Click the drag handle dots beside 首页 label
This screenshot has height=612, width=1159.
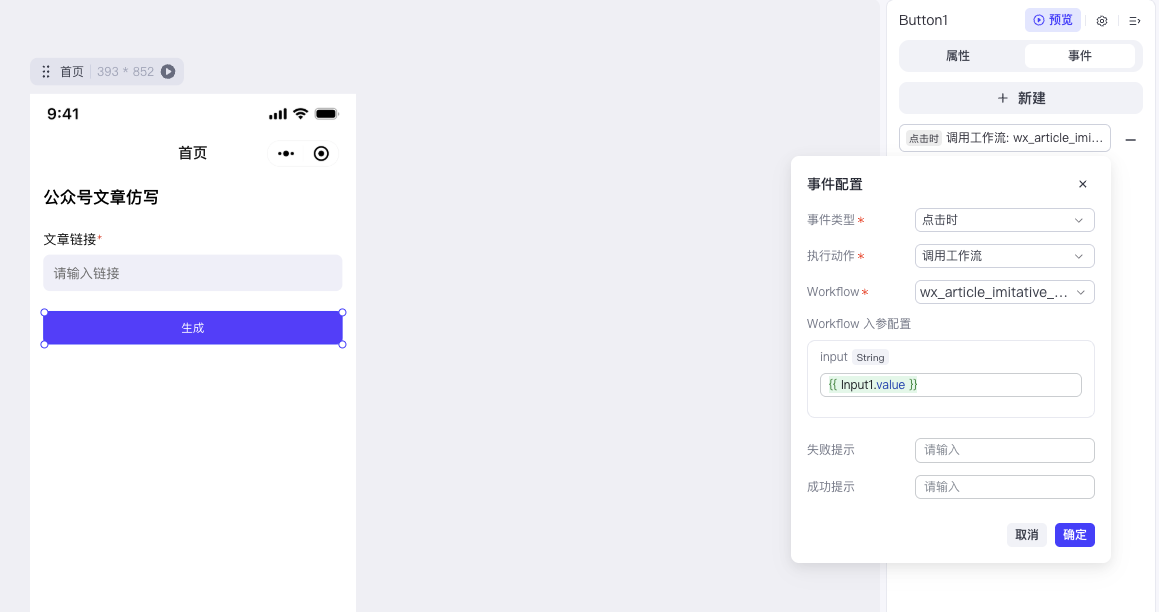pos(45,71)
